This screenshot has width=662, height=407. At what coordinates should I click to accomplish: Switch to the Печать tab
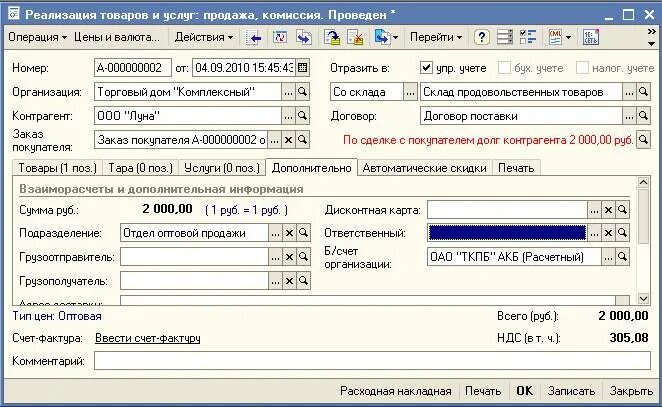(x=516, y=168)
